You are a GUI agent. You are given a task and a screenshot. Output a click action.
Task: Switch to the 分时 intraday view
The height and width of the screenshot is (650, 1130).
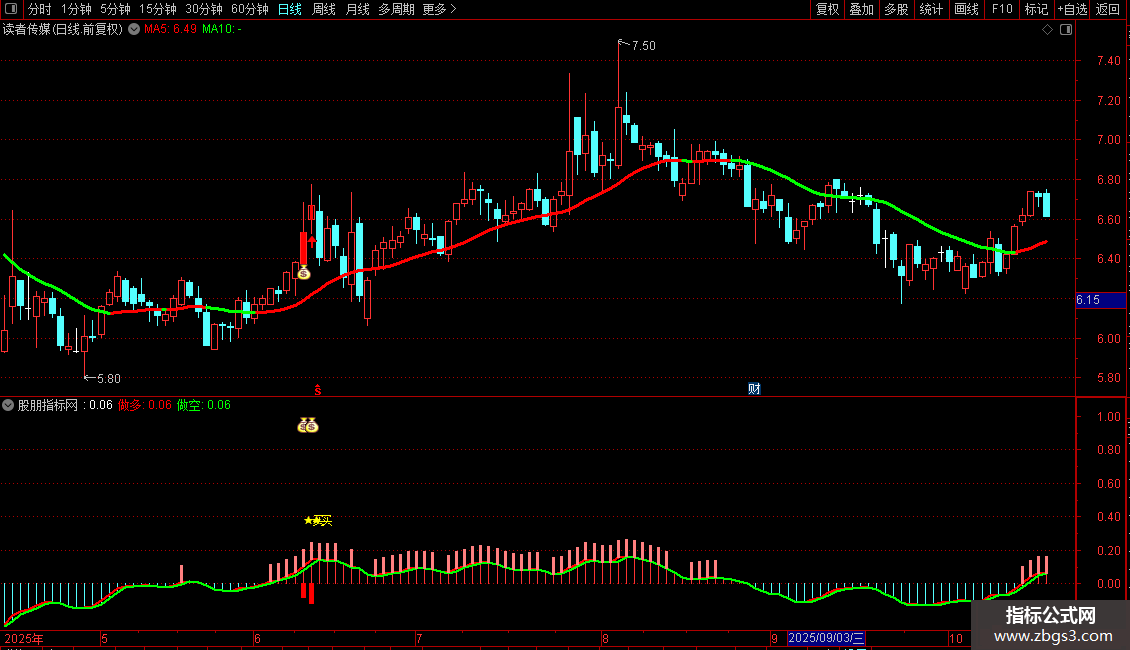[x=40, y=9]
